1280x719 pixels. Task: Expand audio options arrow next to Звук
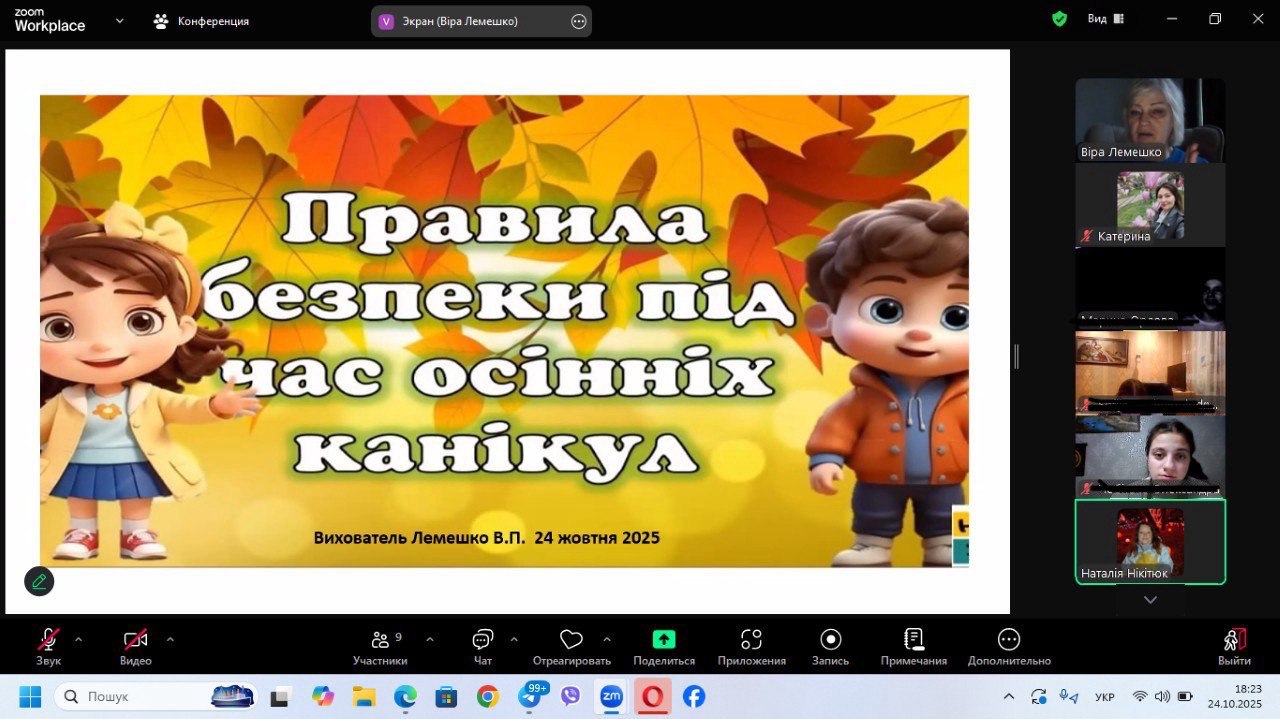click(79, 639)
